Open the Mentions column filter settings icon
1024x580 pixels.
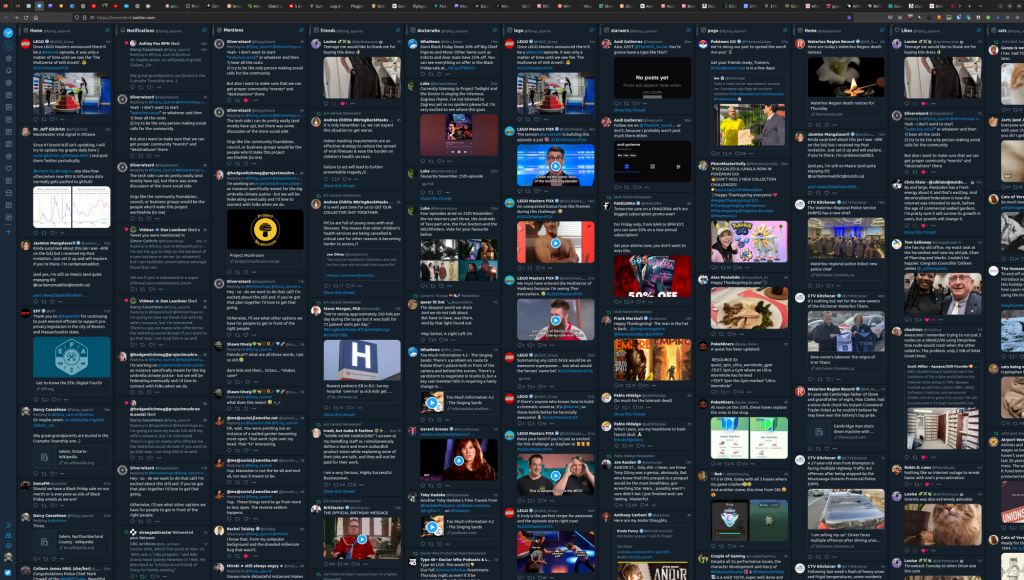tap(300, 31)
